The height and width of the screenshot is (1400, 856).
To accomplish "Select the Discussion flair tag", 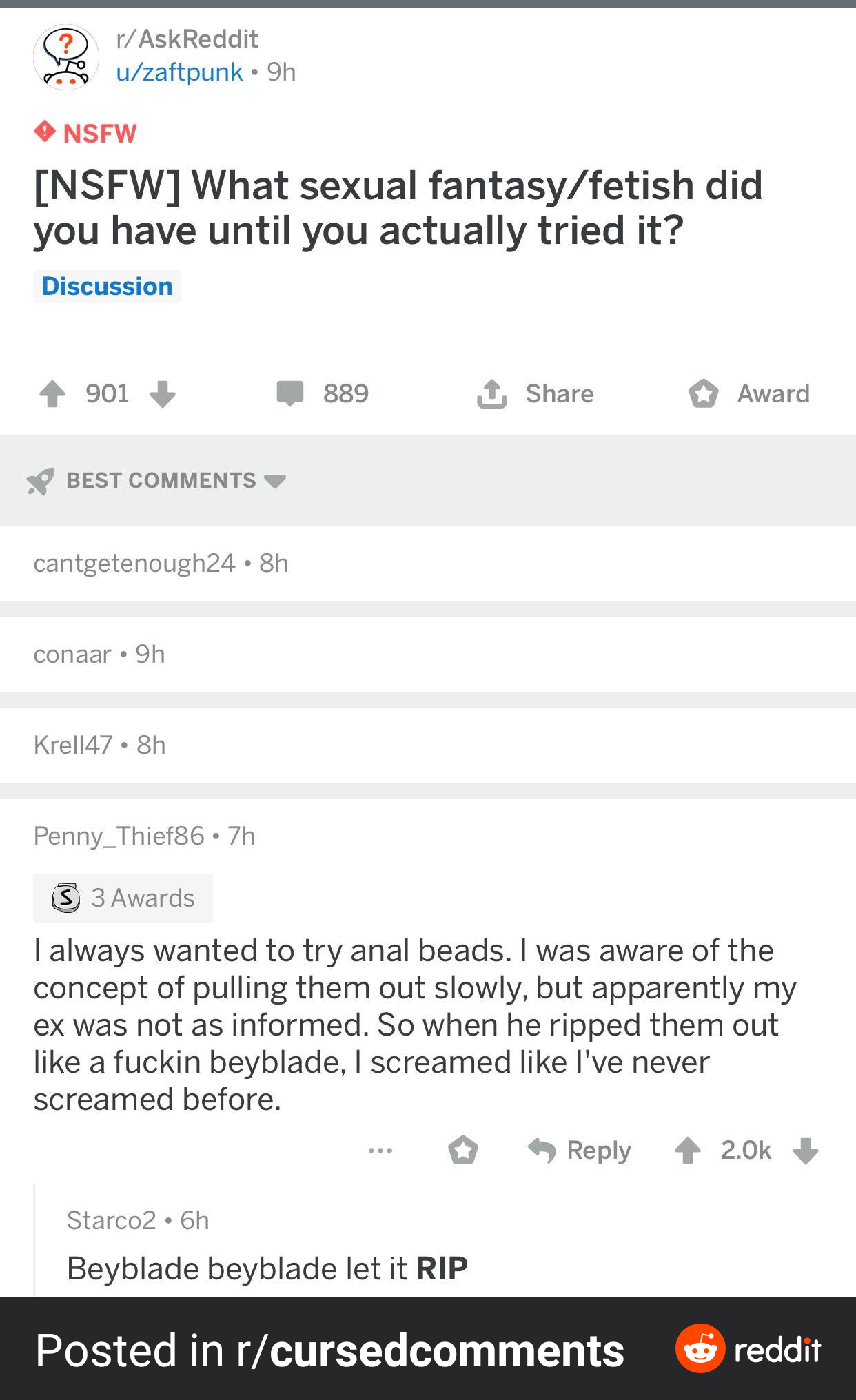I will [108, 287].
